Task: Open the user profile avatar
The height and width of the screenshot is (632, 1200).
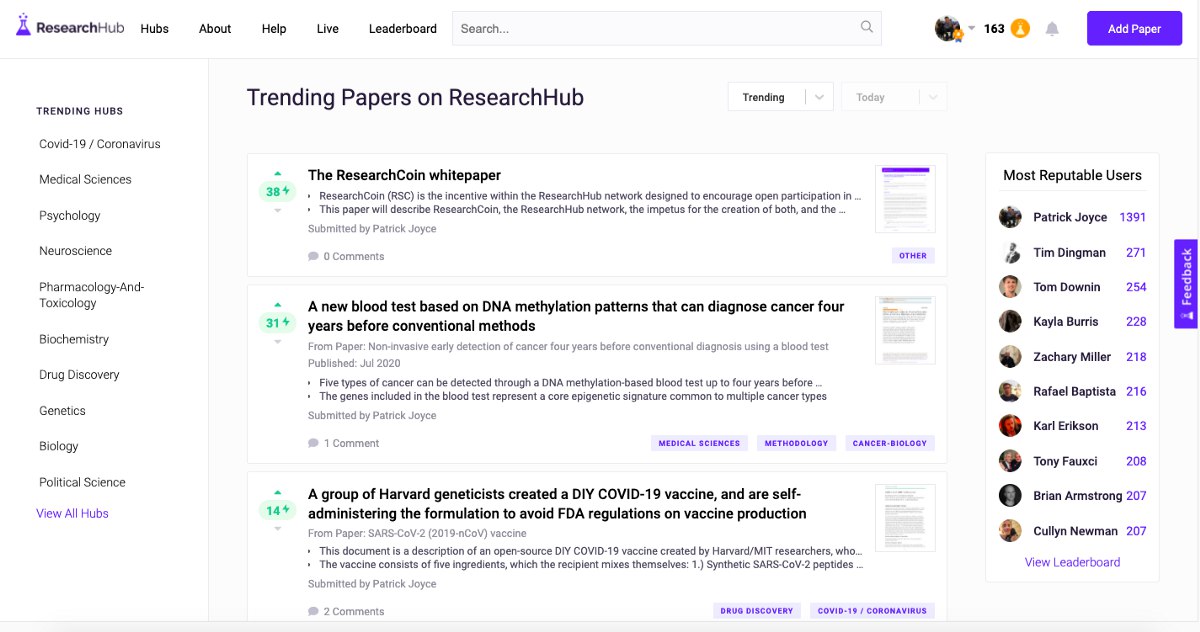Action: (x=947, y=28)
